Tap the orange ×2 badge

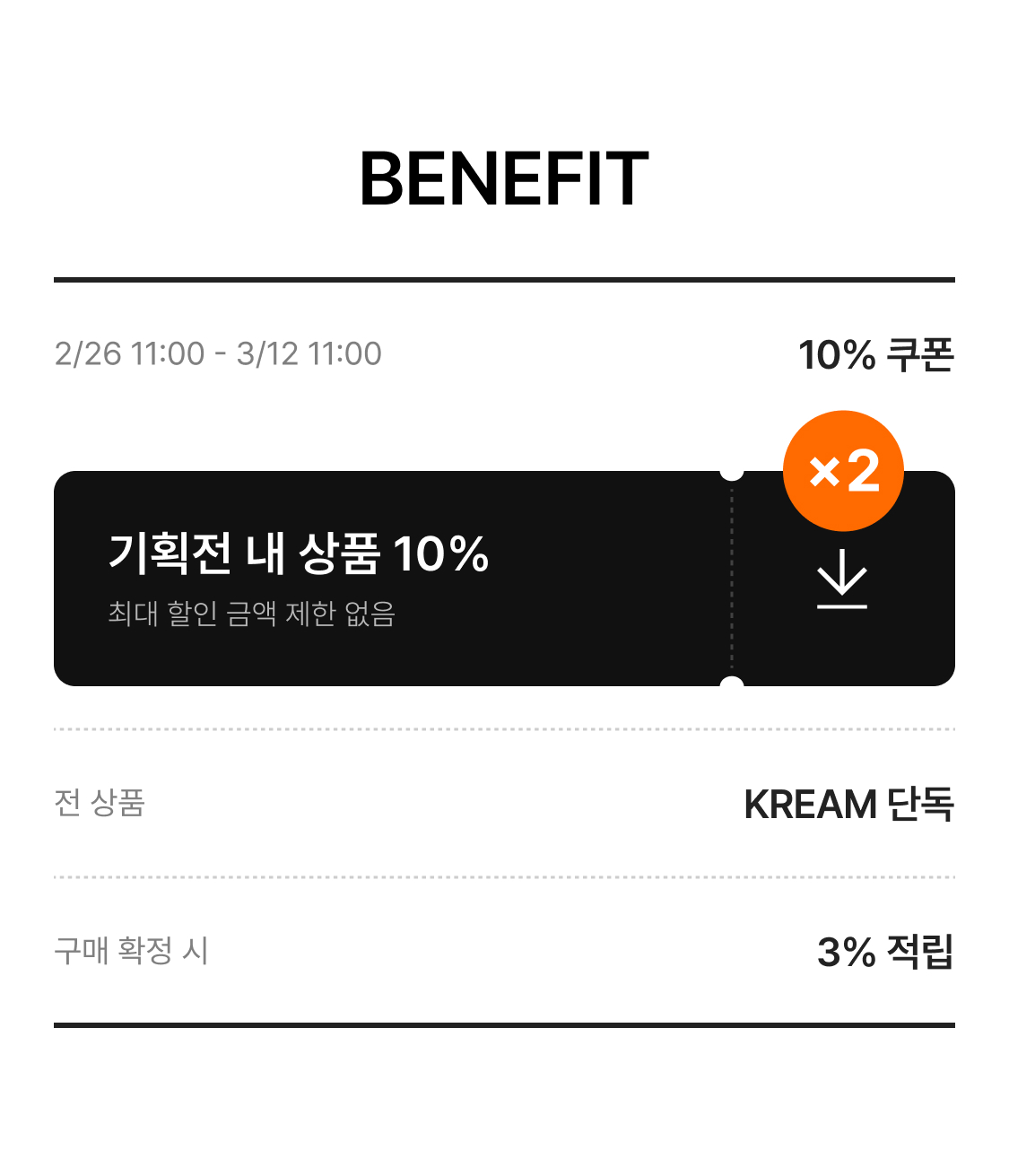click(x=843, y=471)
